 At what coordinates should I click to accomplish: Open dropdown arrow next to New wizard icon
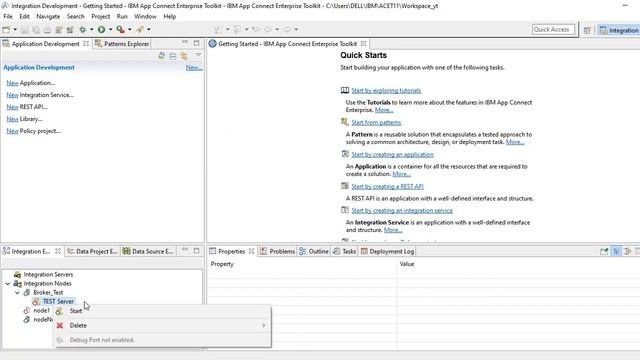pyautogui.click(x=15, y=29)
